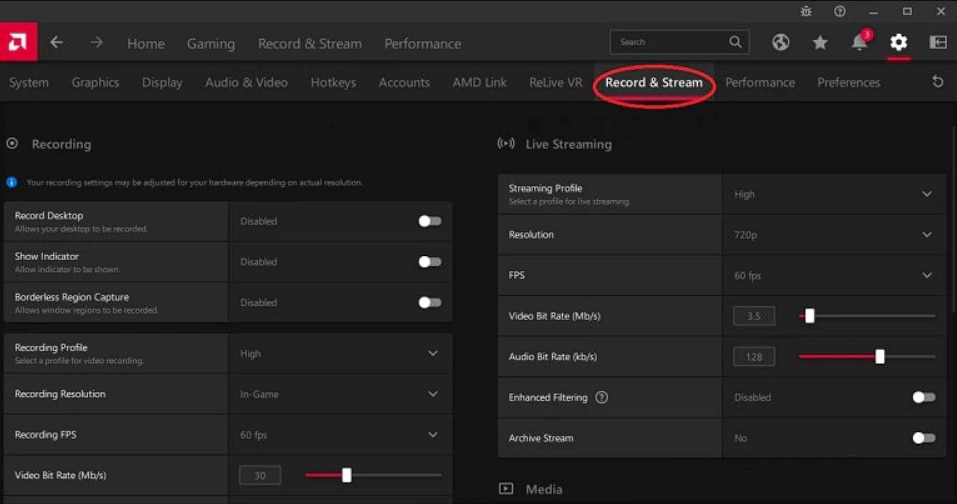Go forward with the right arrow
The height and width of the screenshot is (504, 957).
(x=96, y=43)
